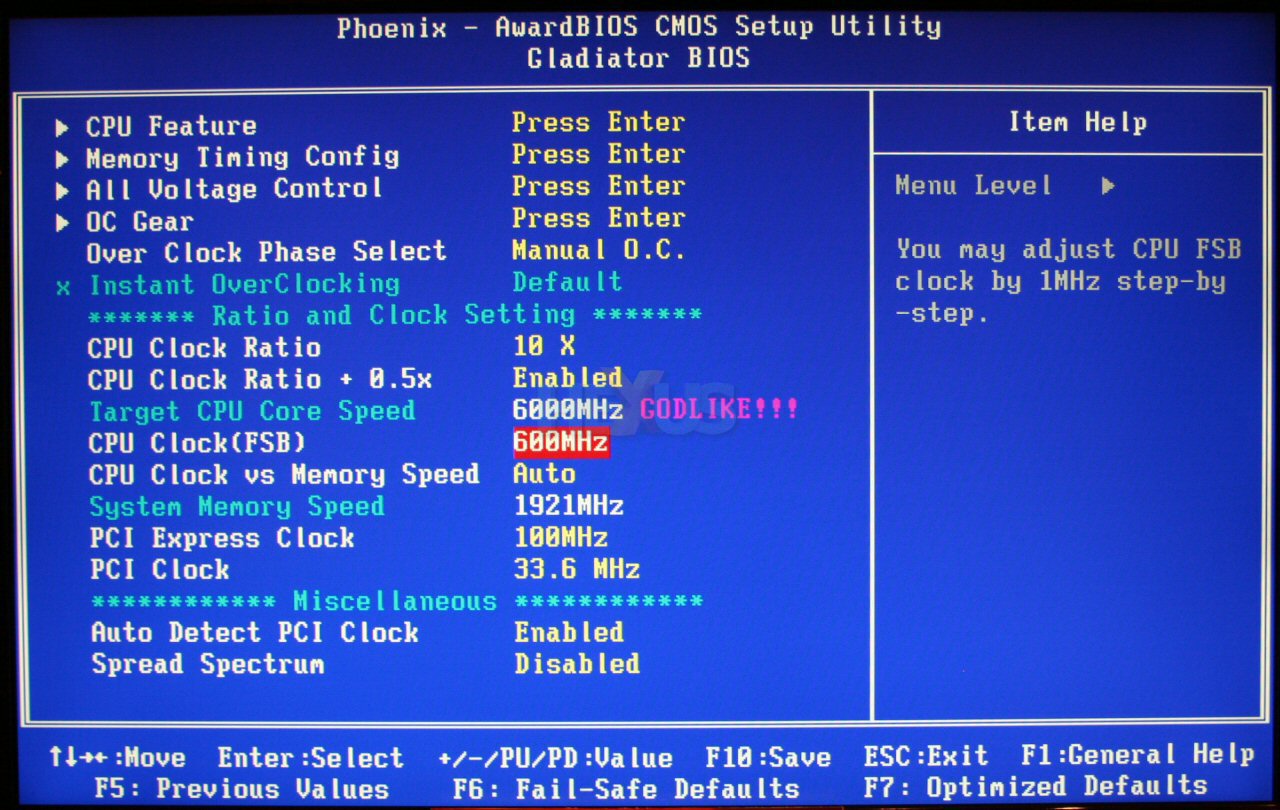Viewport: 1280px width, 810px height.
Task: Change the Auto memory speed value
Action: [x=544, y=474]
